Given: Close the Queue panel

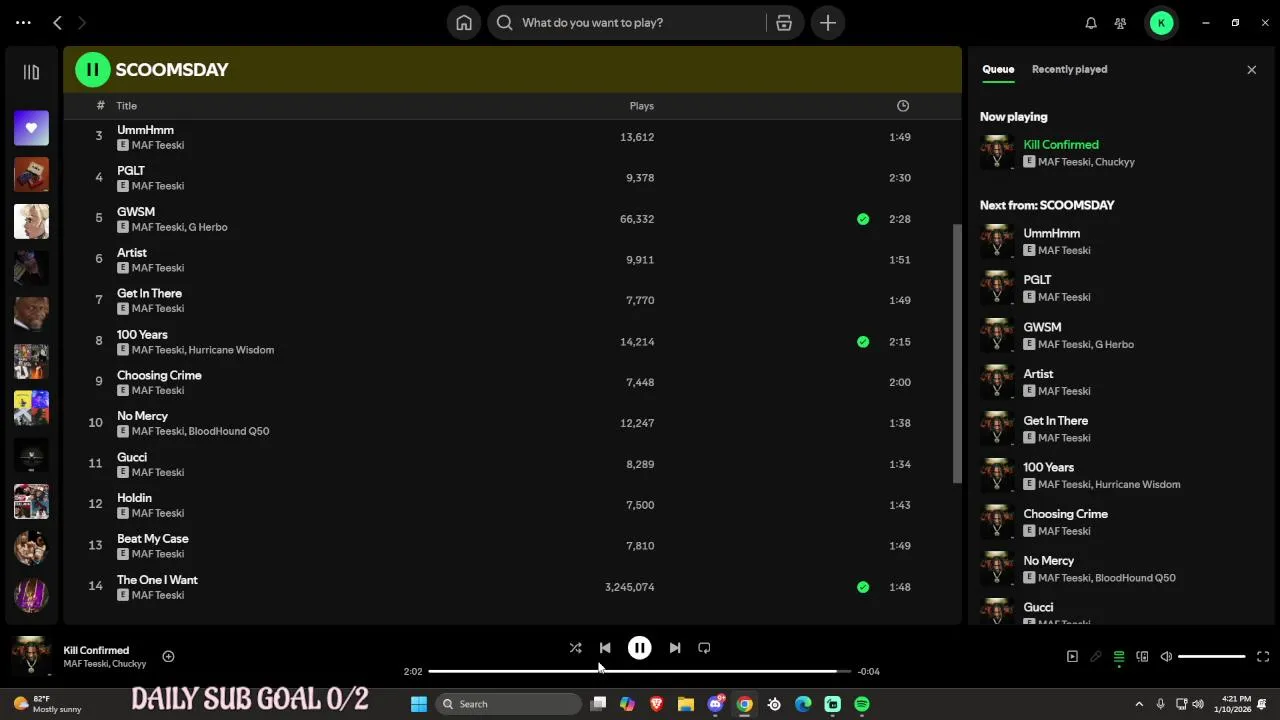Looking at the screenshot, I should point(1251,70).
